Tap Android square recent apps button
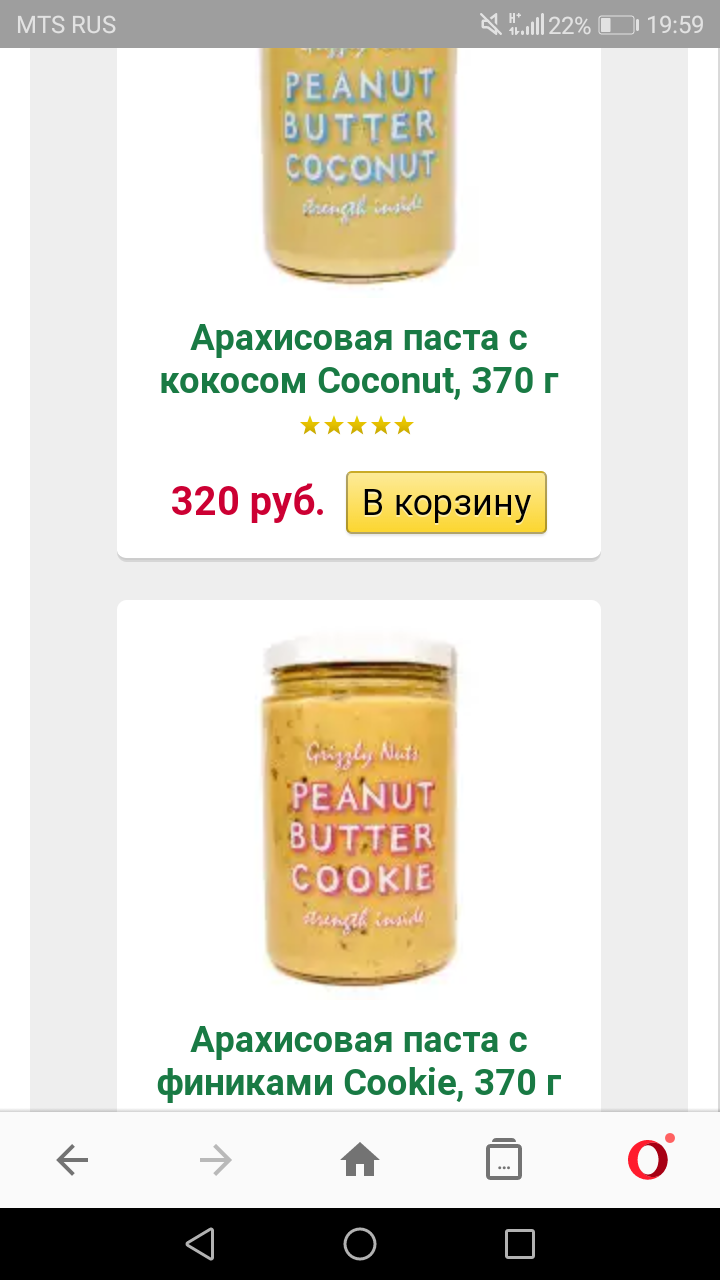This screenshot has height=1280, width=720. (520, 1244)
